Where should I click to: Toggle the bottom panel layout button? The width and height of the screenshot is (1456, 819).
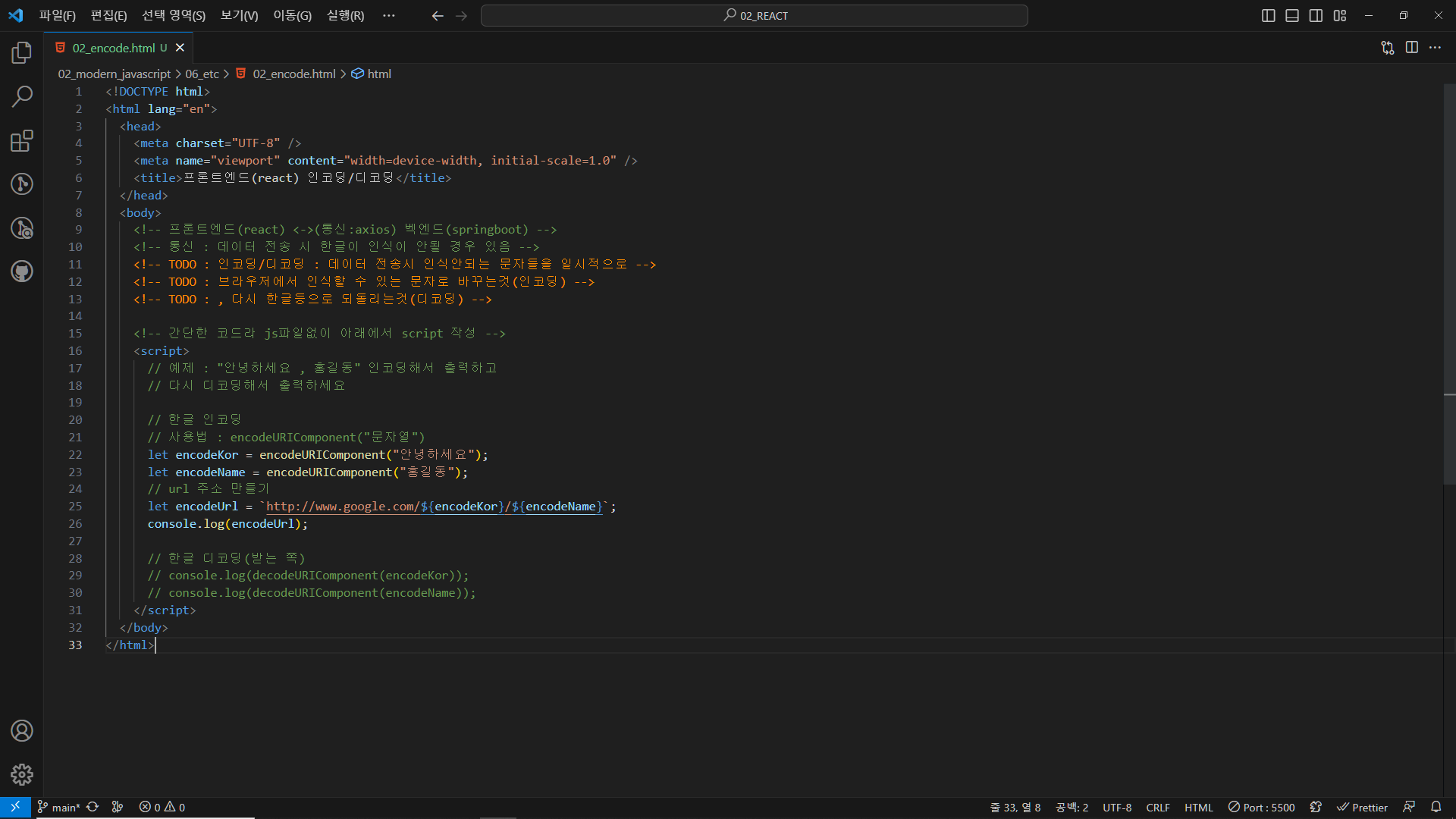[1292, 16]
